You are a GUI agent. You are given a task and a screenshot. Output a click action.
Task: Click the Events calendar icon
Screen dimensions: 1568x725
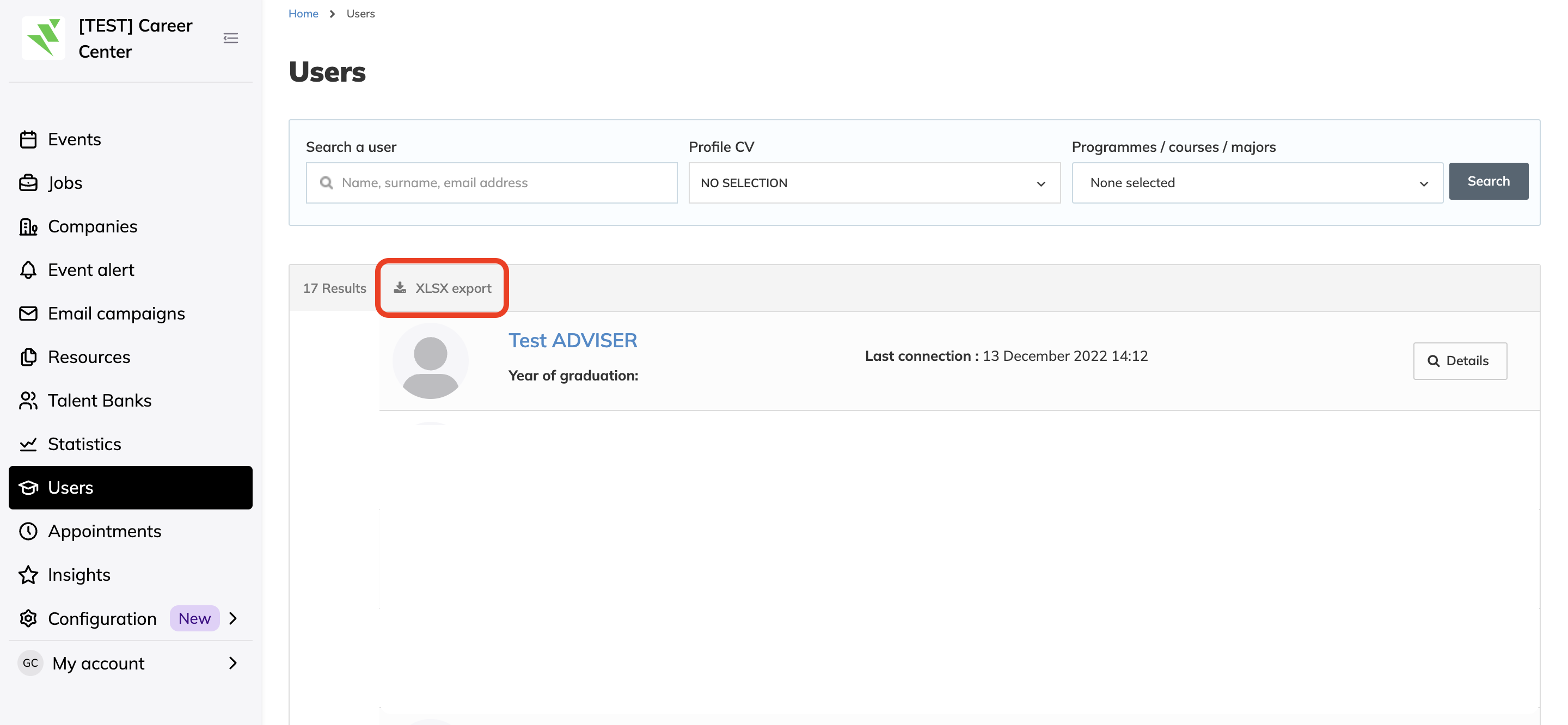tap(28, 139)
